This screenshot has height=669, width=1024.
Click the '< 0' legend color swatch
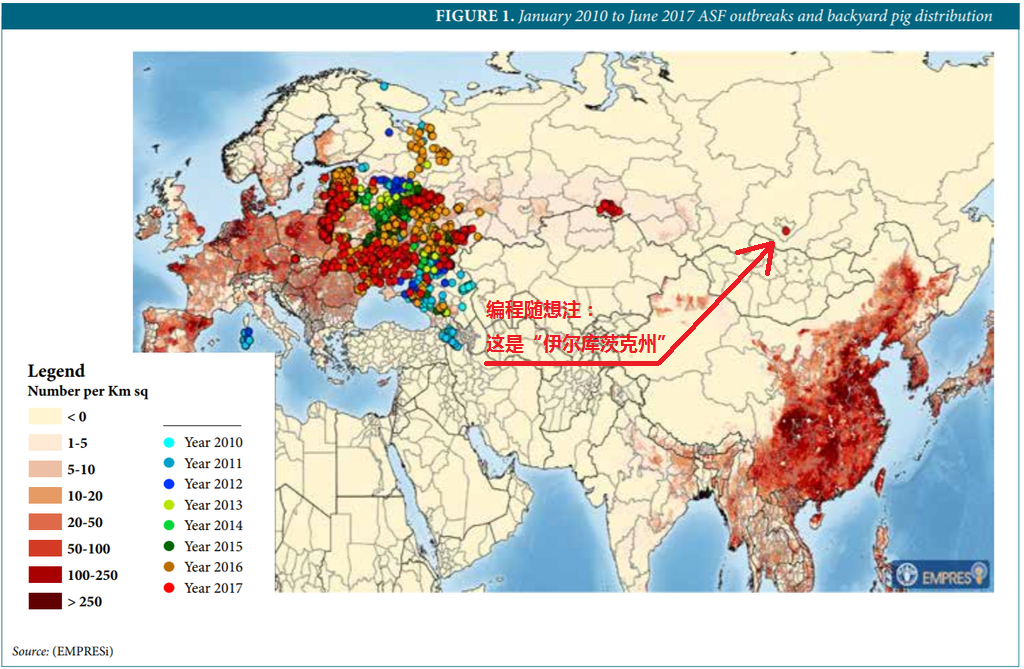43,416
